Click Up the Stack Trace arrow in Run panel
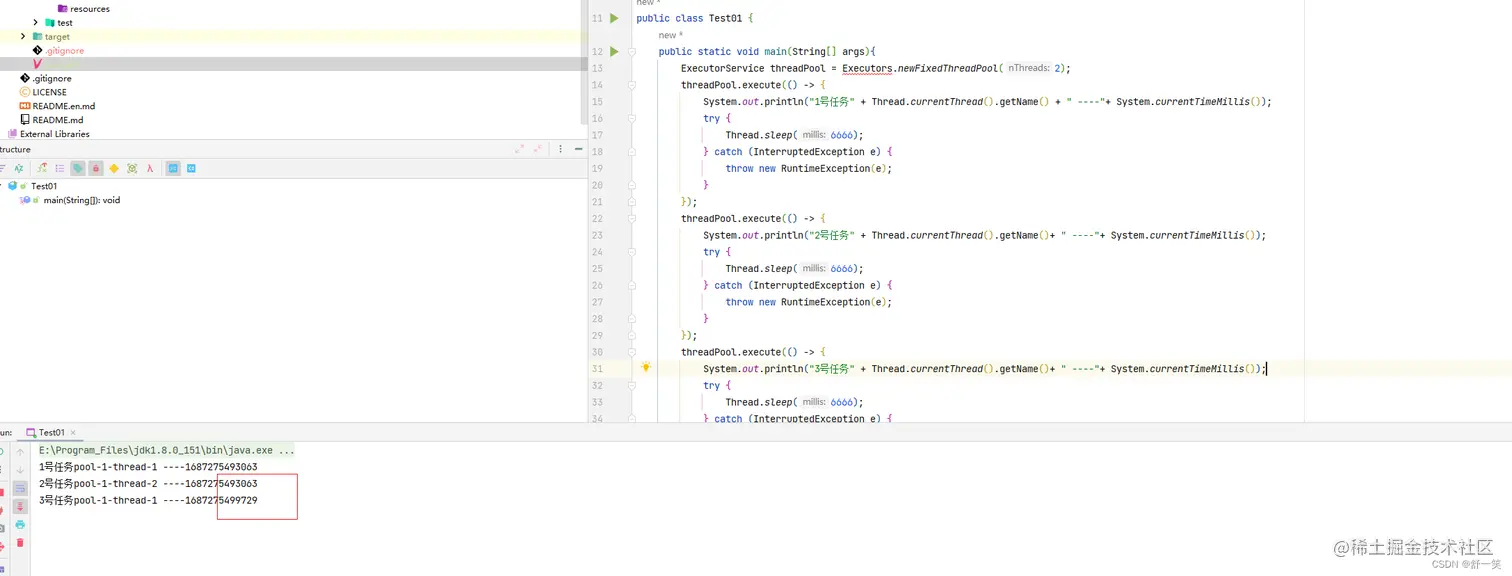 [x=20, y=452]
